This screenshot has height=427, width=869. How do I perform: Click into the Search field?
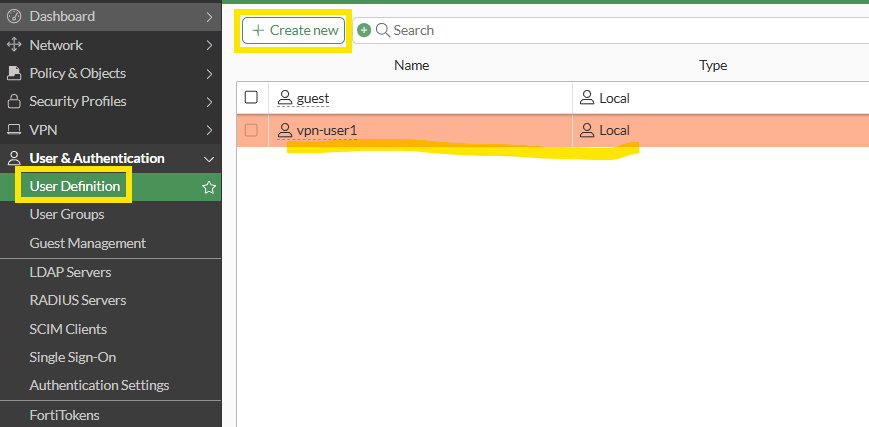point(600,31)
